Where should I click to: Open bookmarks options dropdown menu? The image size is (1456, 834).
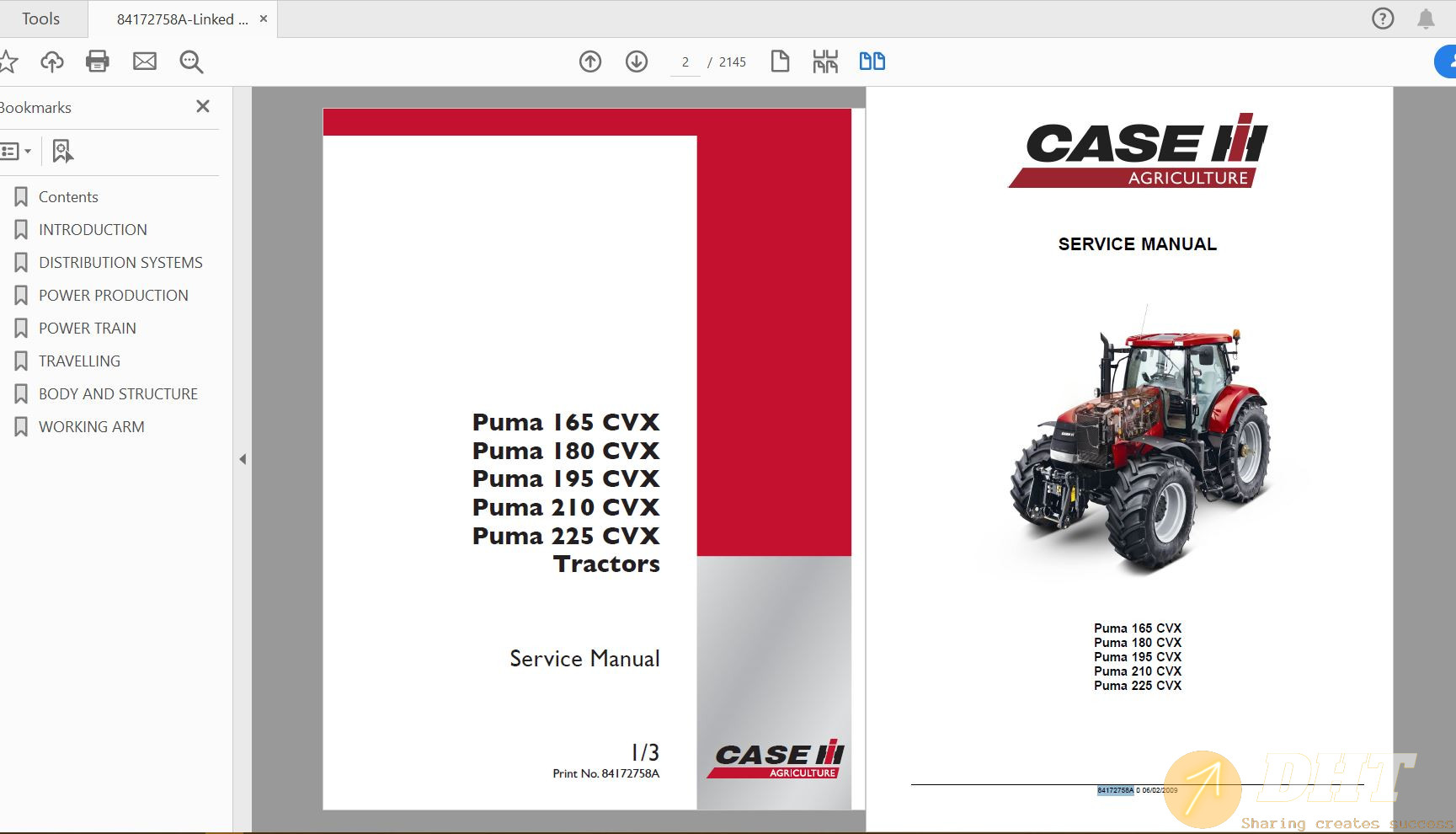16,152
